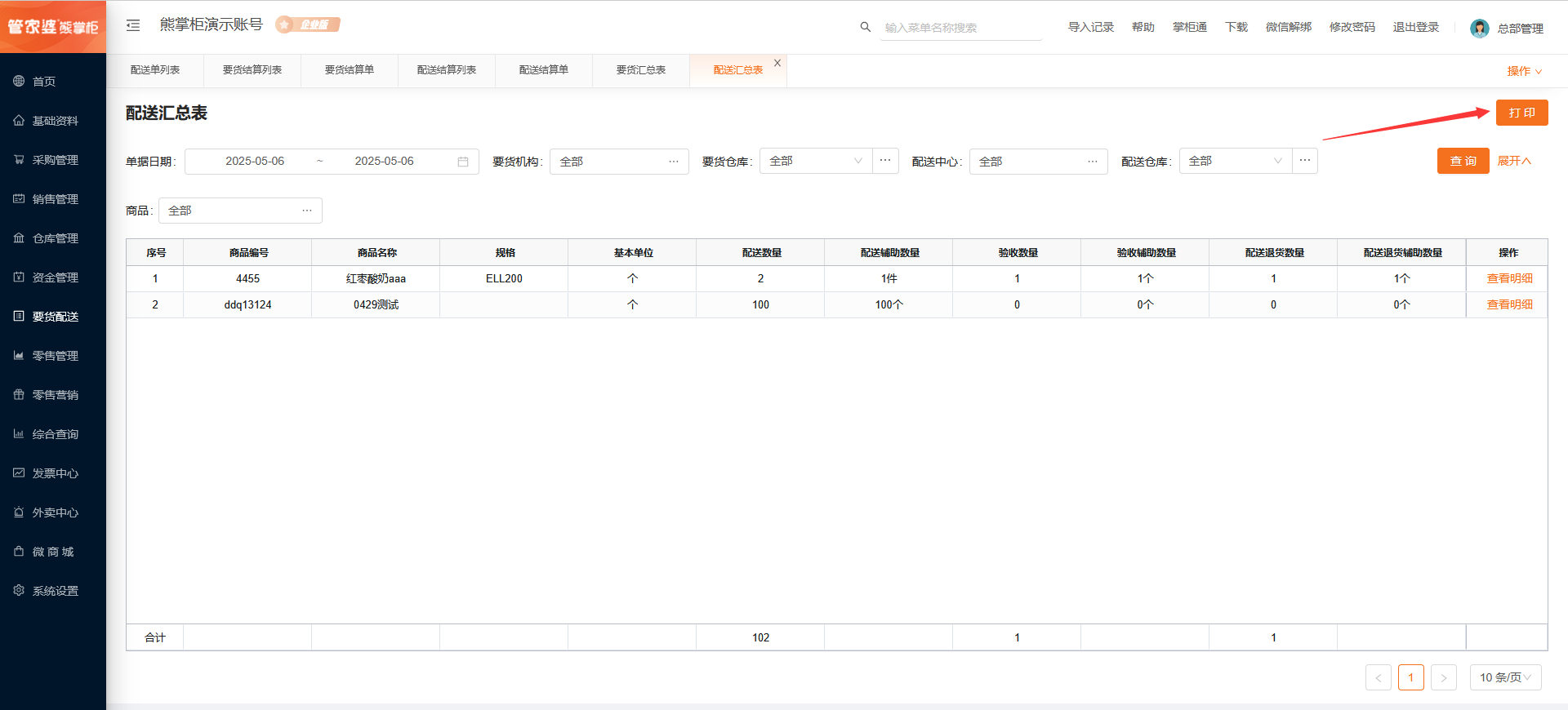Click 修改密码 link

1352,27
